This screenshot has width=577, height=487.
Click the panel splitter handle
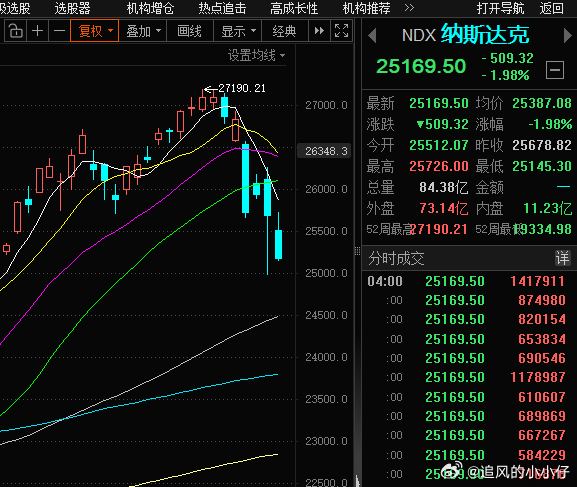point(357,251)
